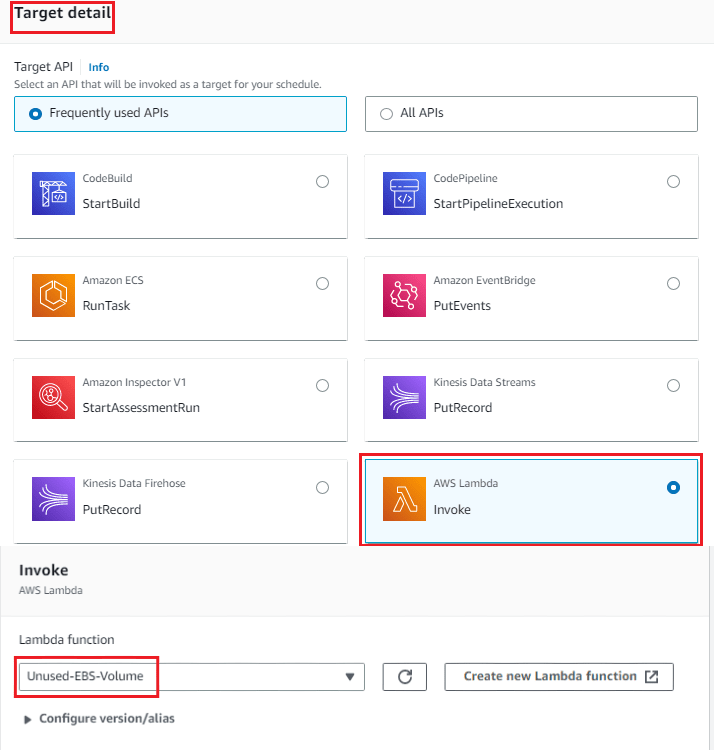This screenshot has width=714, height=750.
Task: Click the Amazon Inspector V1 red icon
Action: (53, 397)
